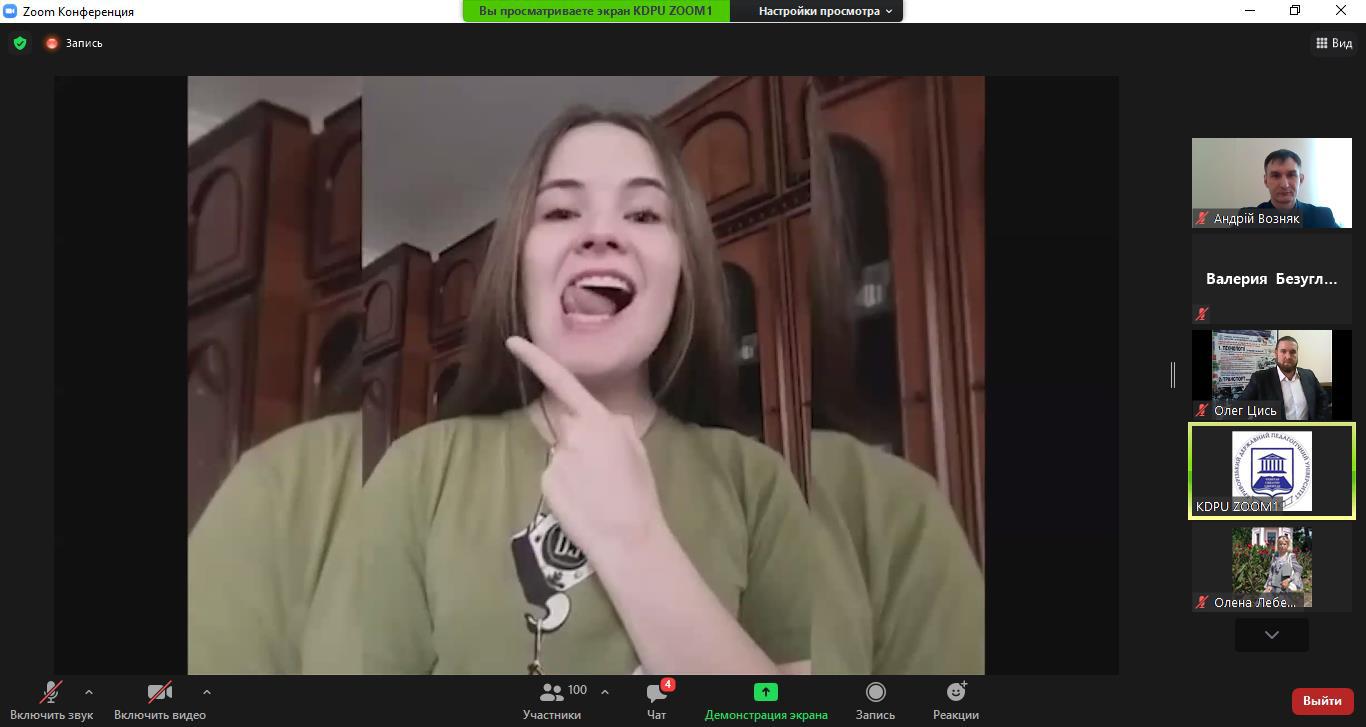Click the green encryption shield icon
This screenshot has height=727, width=1366.
pos(20,43)
